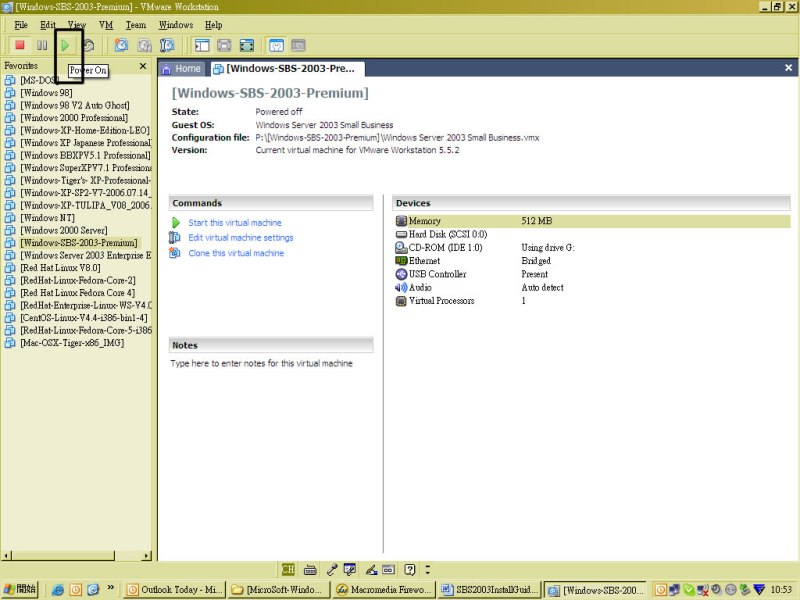Image resolution: width=800 pixels, height=600 pixels.
Task: Close the Favorites panel
Action: [x=143, y=66]
